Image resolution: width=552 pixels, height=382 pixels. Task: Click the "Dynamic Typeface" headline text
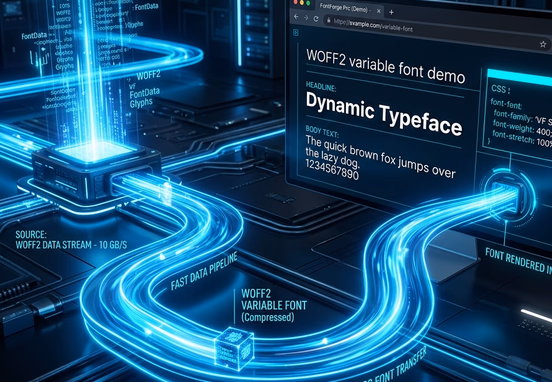click(x=384, y=114)
